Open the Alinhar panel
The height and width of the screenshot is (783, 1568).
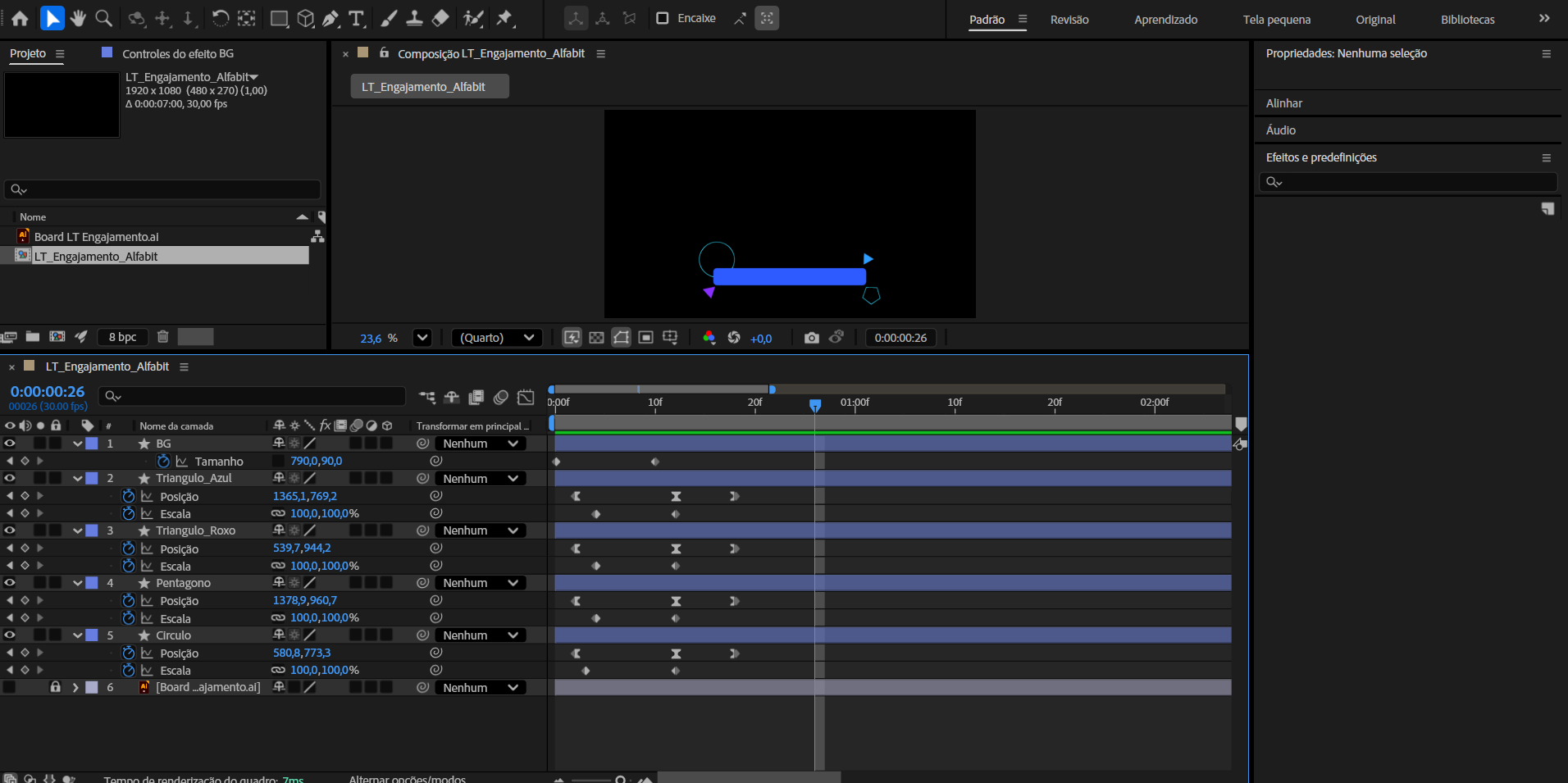tap(1283, 103)
